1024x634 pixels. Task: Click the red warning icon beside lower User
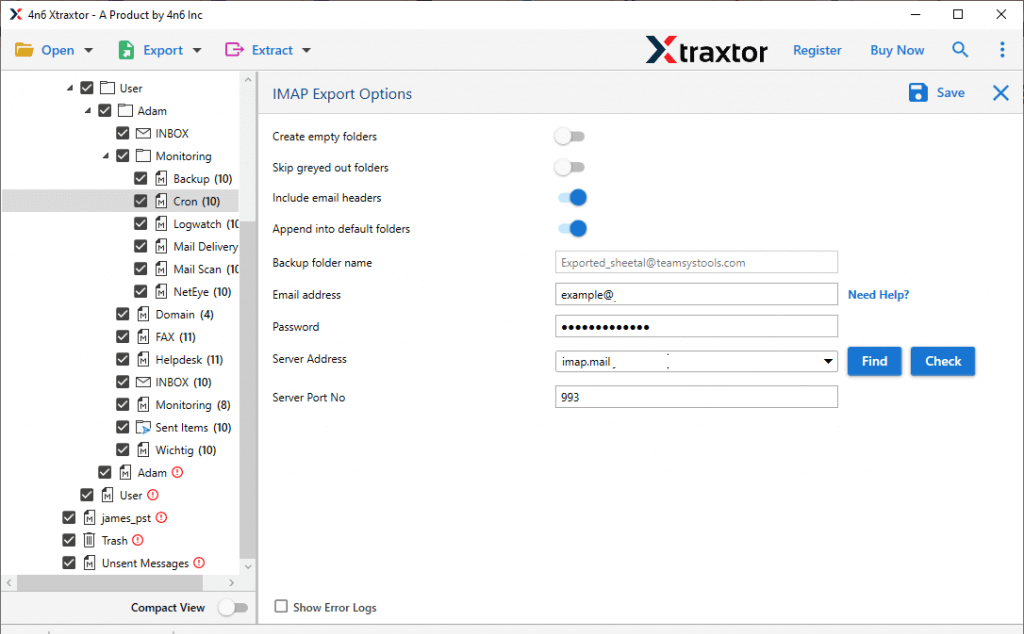coord(153,495)
